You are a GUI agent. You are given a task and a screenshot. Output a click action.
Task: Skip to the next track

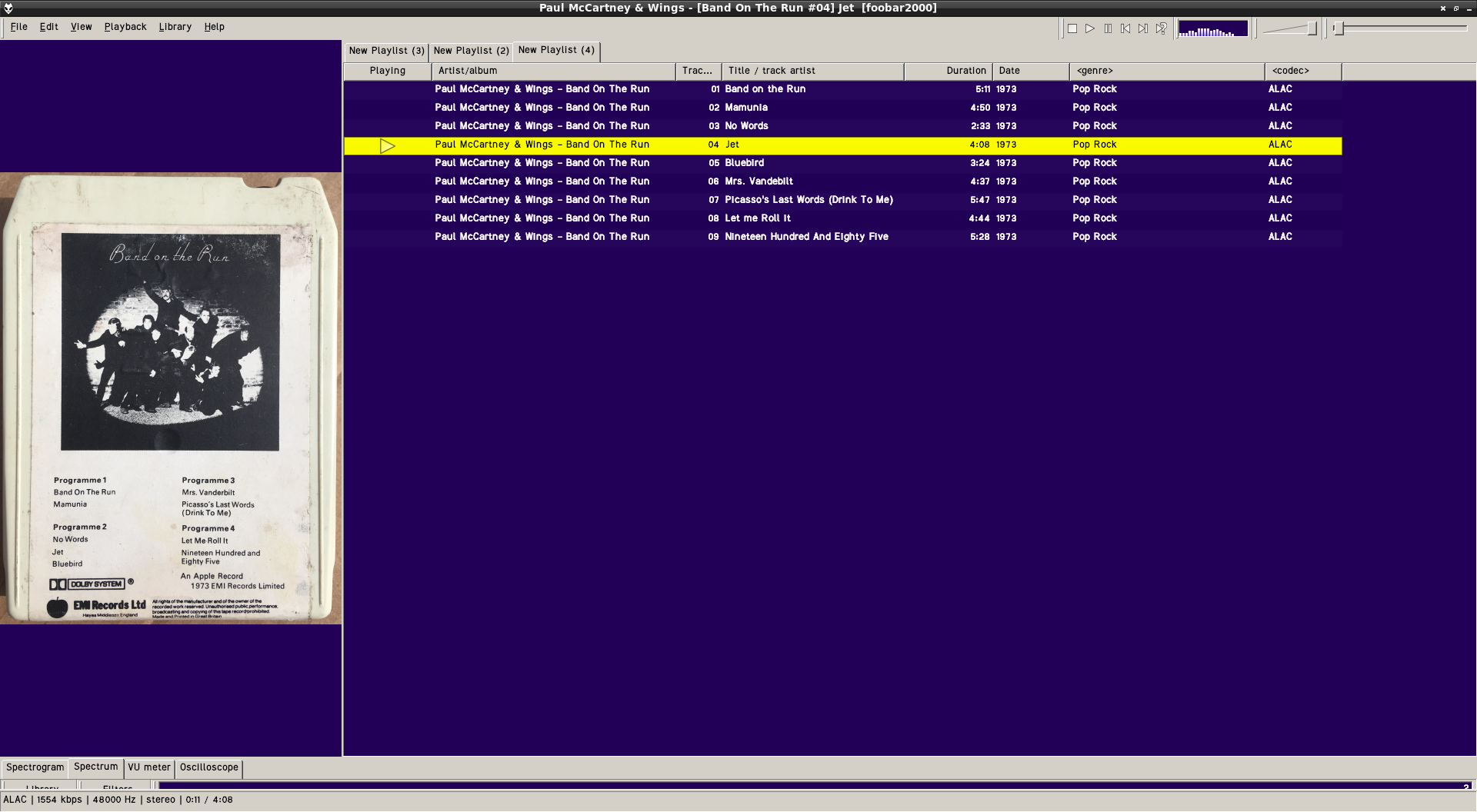coord(1143,28)
